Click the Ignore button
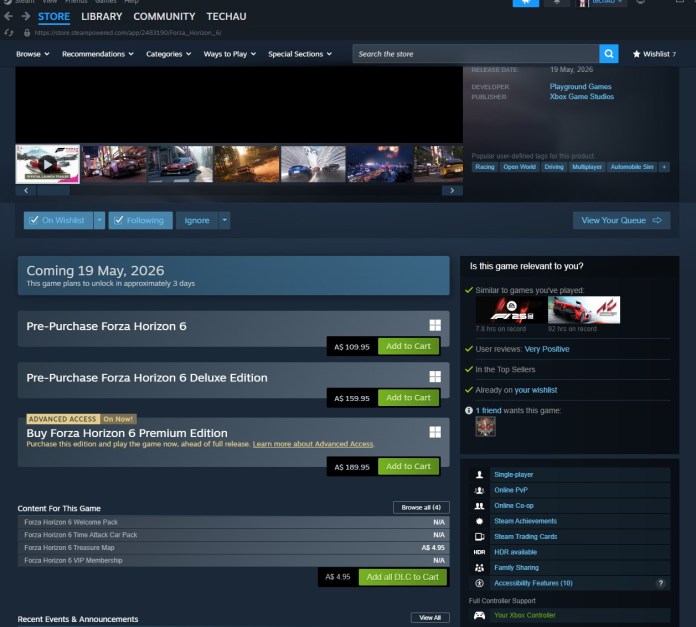This screenshot has width=696, height=627. pyautogui.click(x=197, y=220)
